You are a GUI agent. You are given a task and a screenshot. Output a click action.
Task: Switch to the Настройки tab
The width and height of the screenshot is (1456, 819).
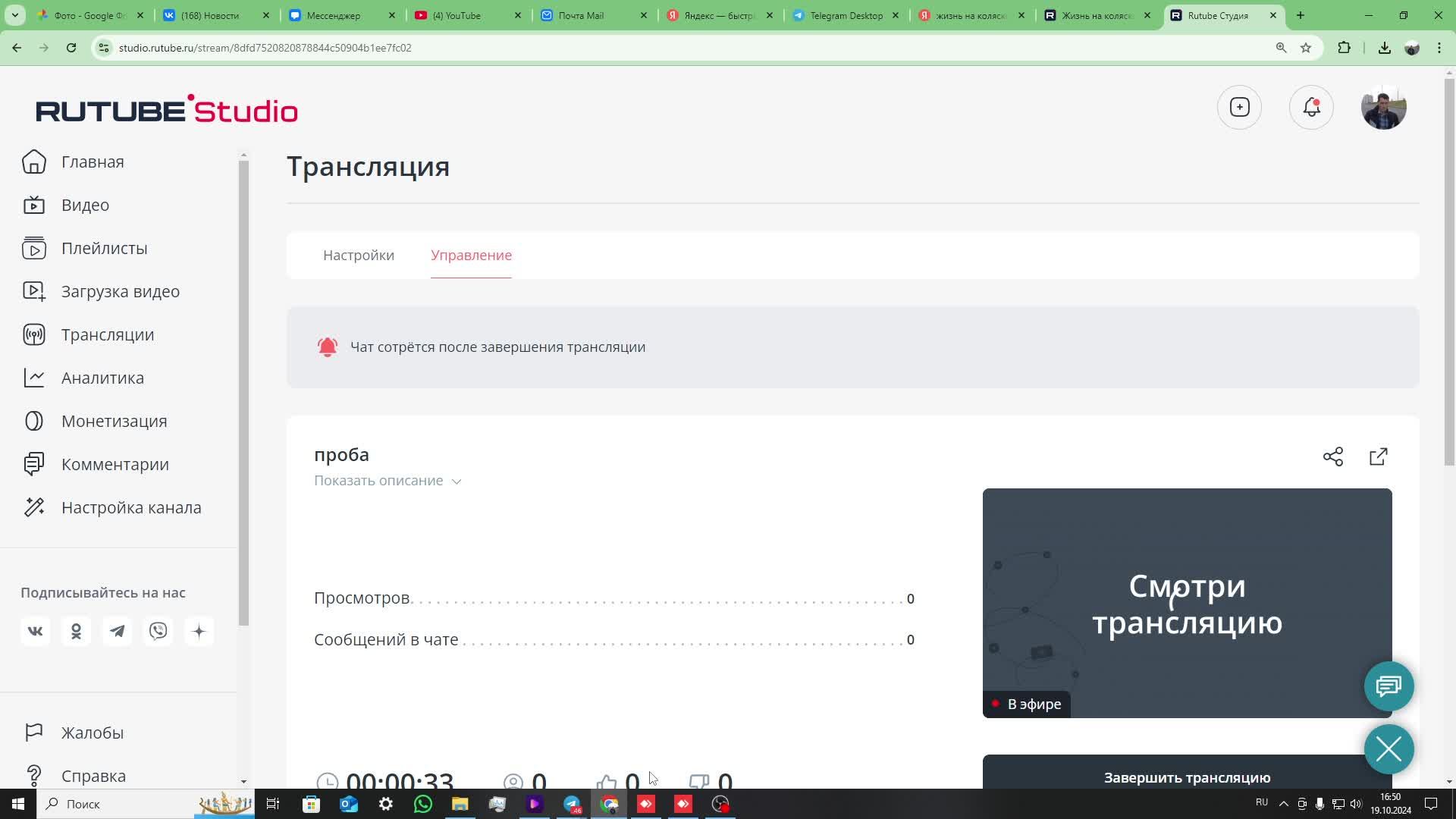[359, 256]
